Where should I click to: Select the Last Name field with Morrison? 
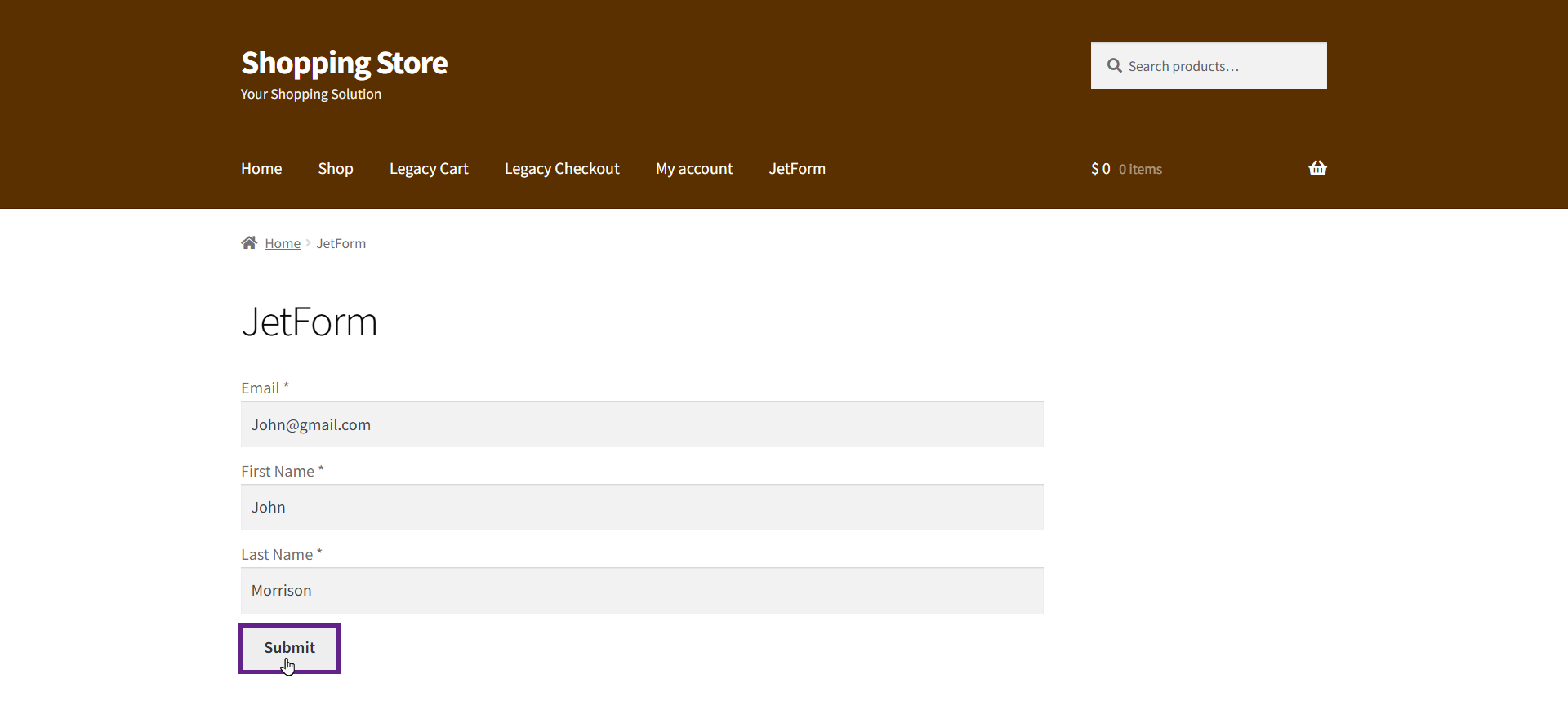pyautogui.click(x=642, y=591)
